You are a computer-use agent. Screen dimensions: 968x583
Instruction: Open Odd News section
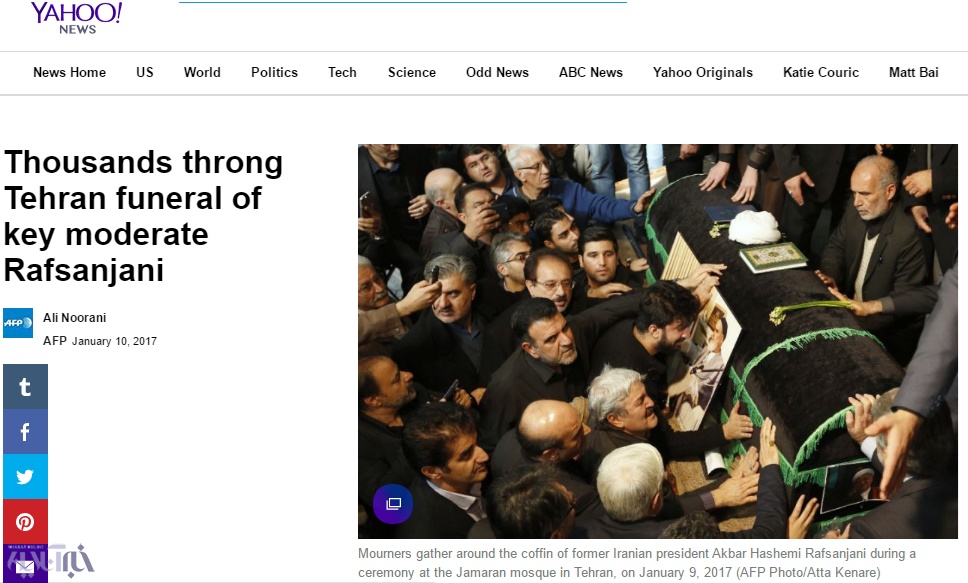pos(498,72)
